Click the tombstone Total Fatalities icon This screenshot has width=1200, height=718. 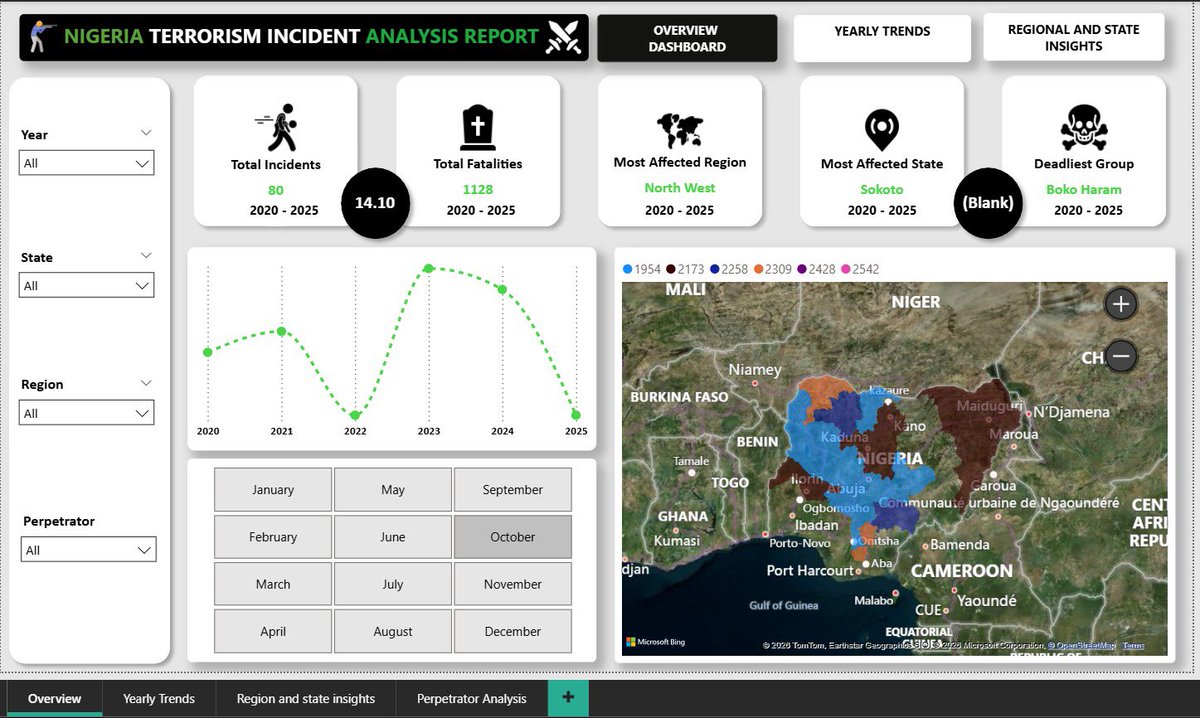(478, 127)
